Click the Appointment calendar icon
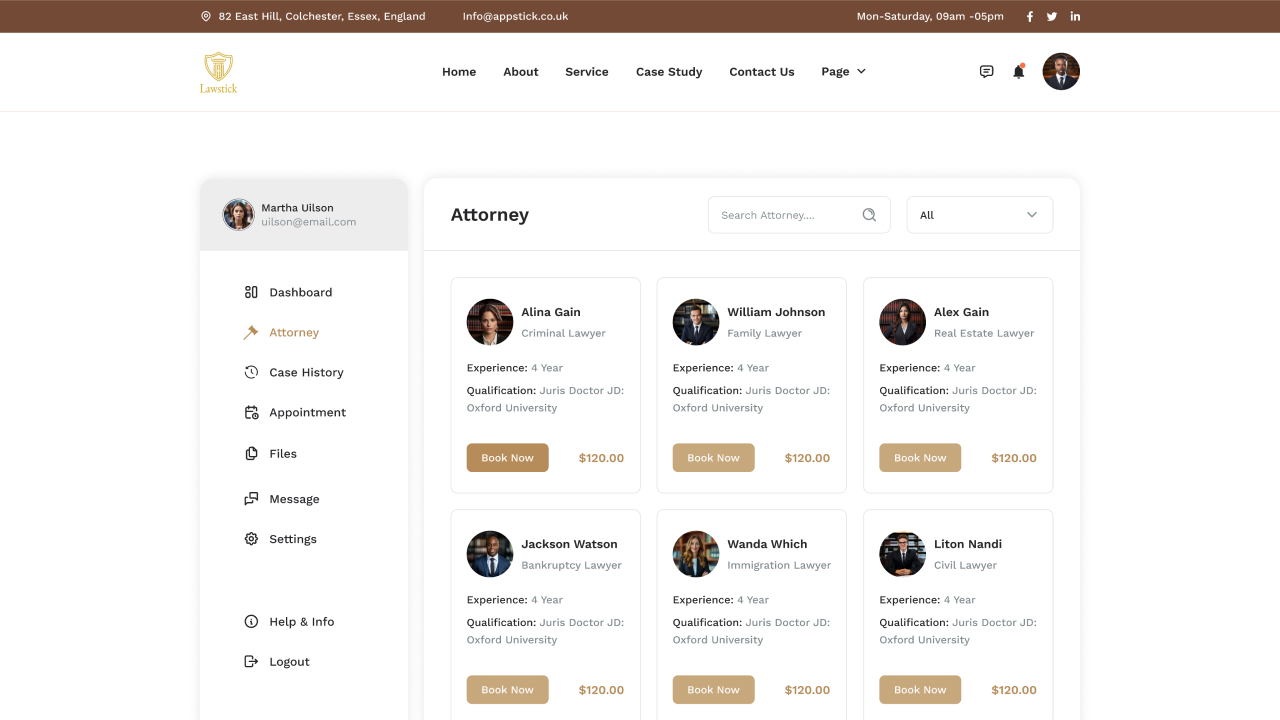Image resolution: width=1280 pixels, height=720 pixels. 250,412
